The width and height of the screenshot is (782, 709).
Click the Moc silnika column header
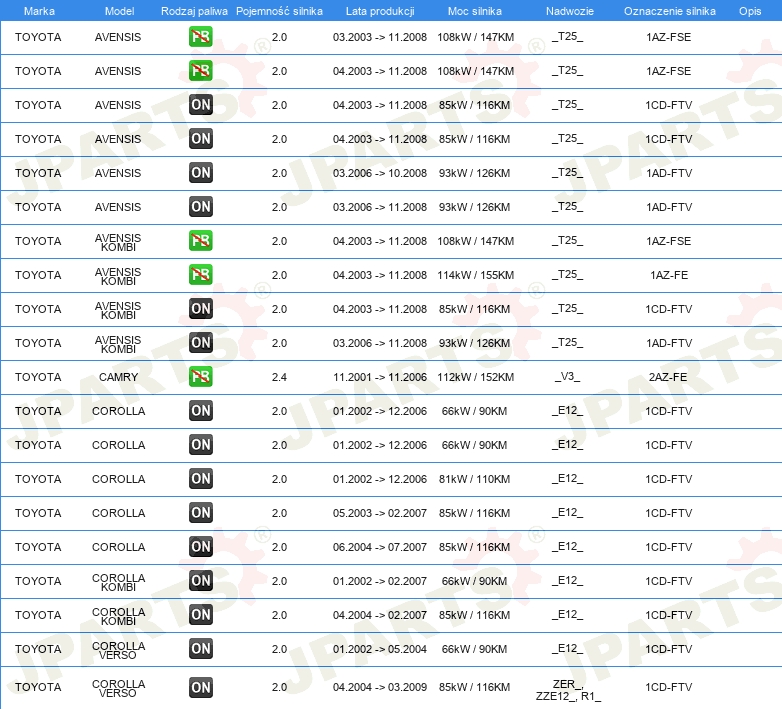[475, 11]
